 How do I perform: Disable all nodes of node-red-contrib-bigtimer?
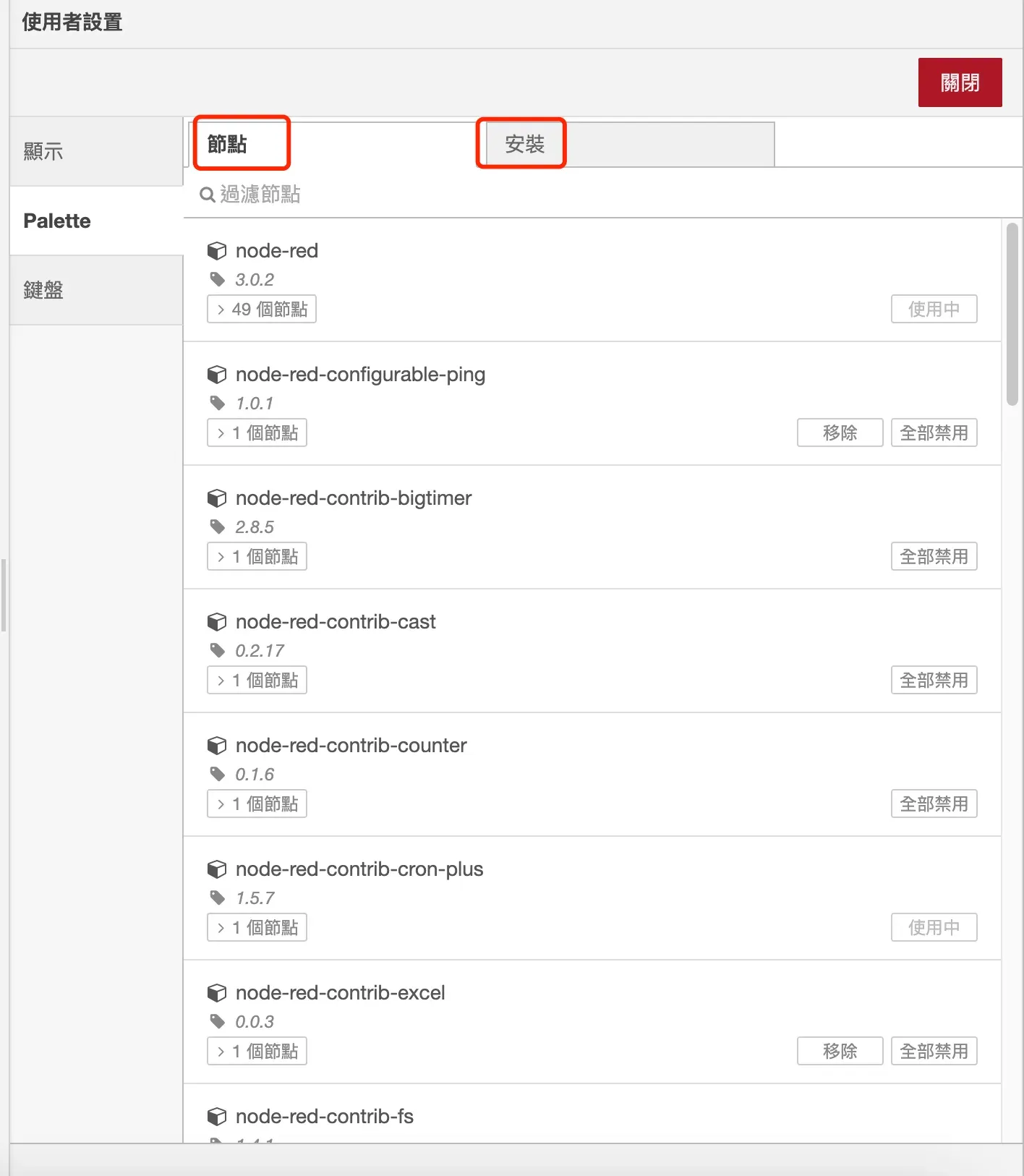coord(934,556)
